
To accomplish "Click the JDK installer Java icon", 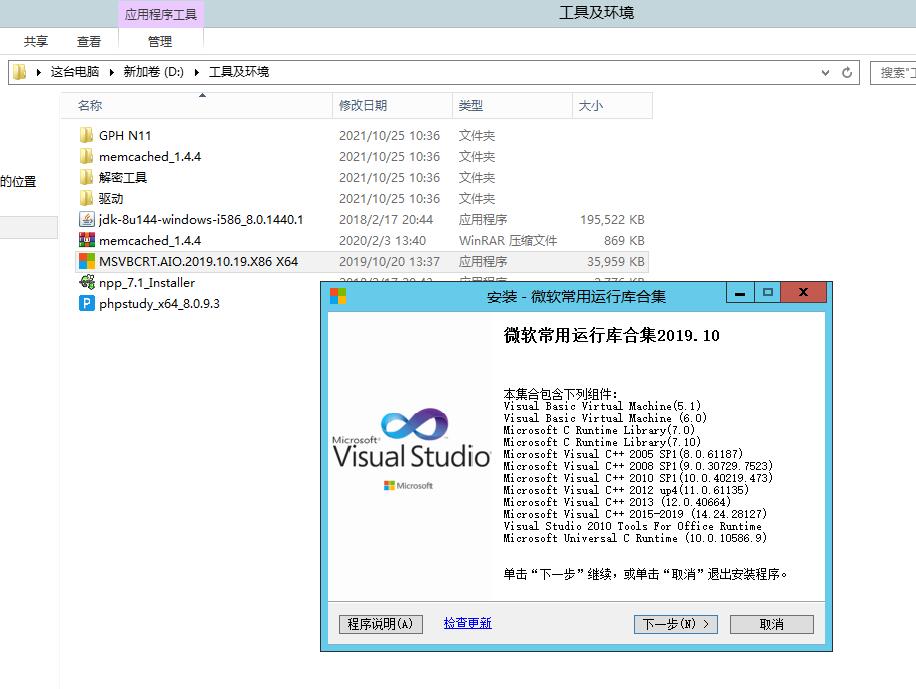I will 86,220.
